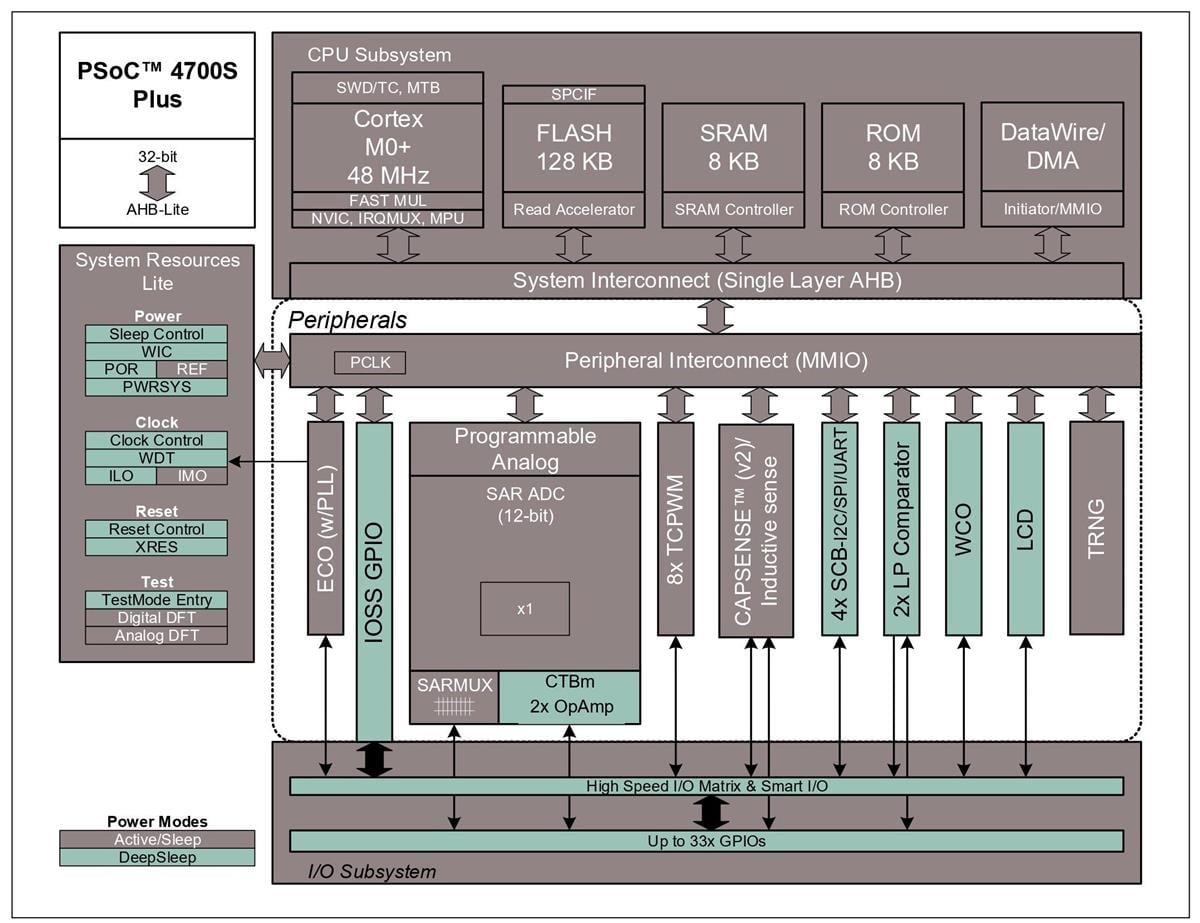Click the DeepSleep color swatch in Power Modes
The width and height of the screenshot is (1200, 923).
point(157,856)
